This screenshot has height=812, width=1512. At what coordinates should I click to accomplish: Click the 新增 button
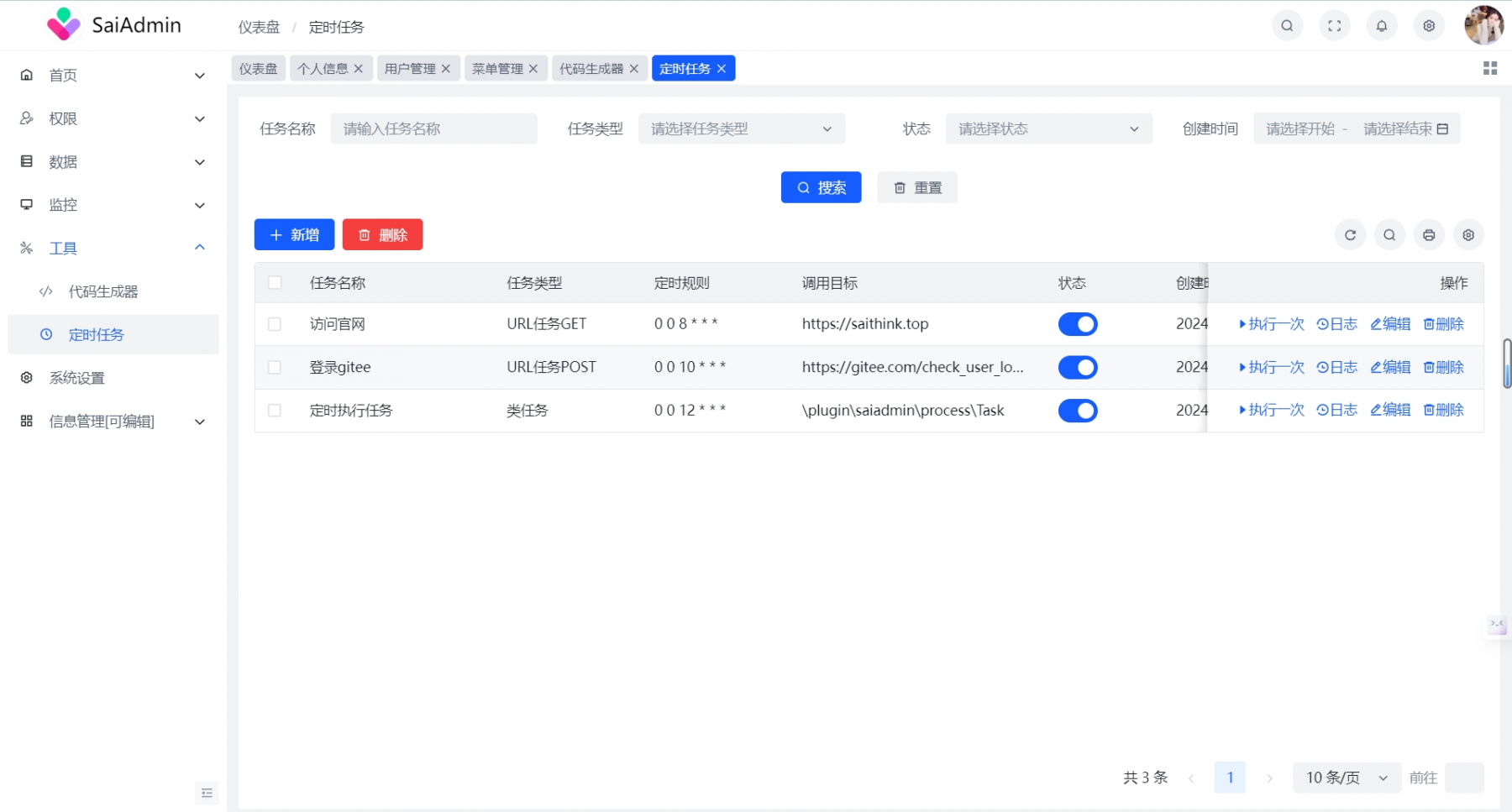pos(294,235)
